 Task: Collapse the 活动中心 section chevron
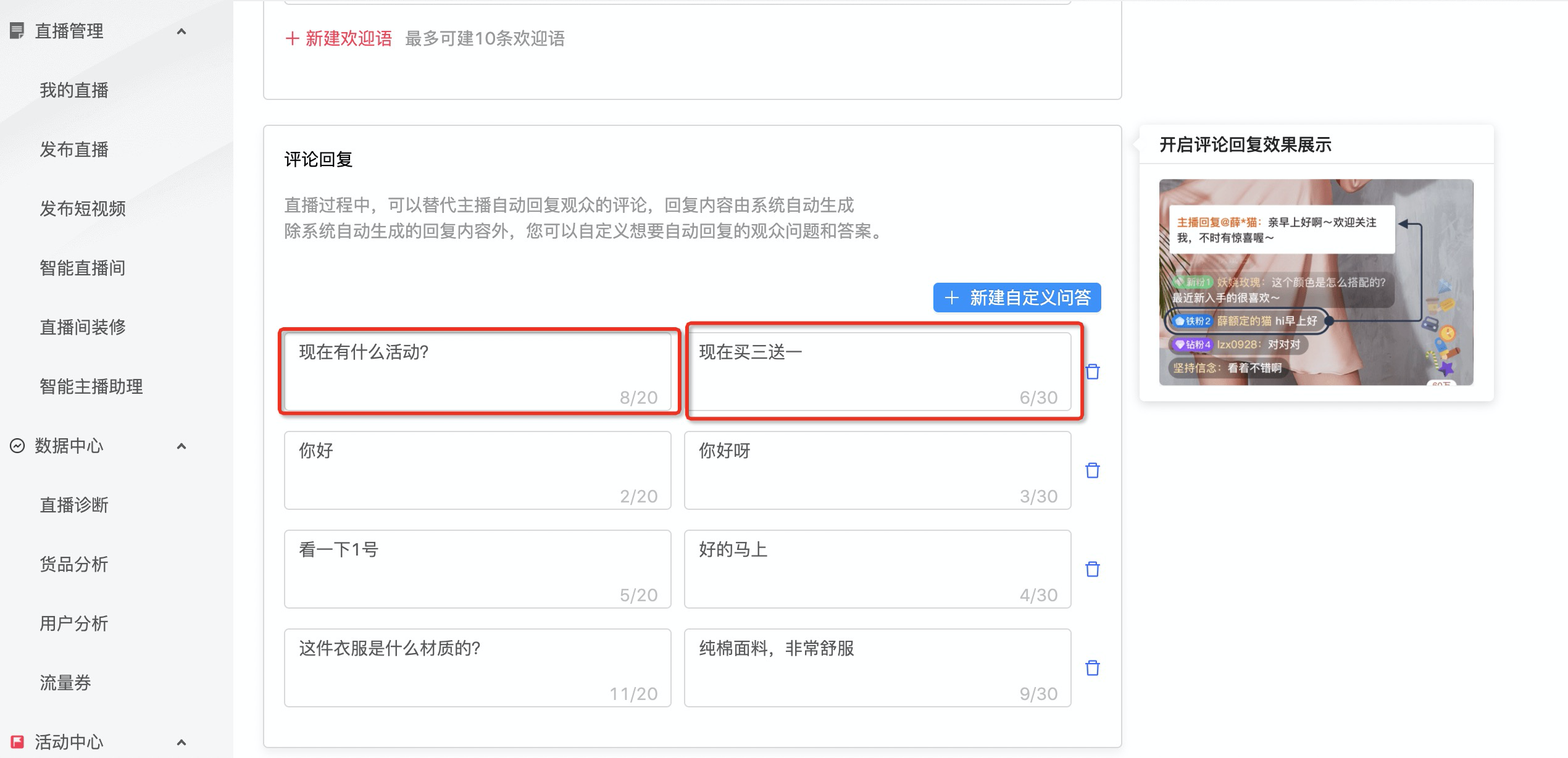(181, 742)
